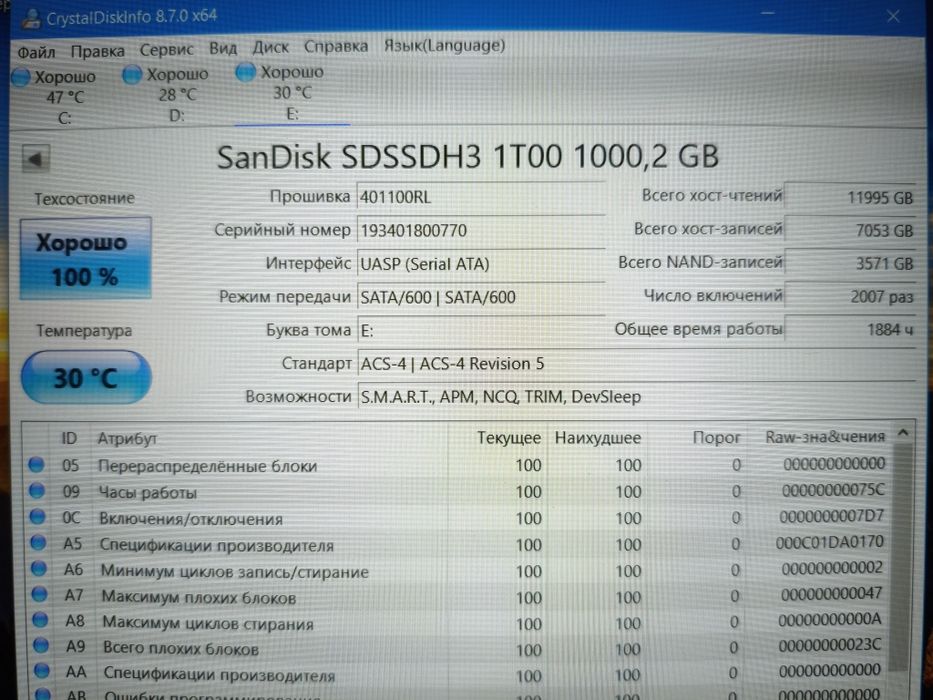Open the Файл menu
The height and width of the screenshot is (700, 933).
[x=36, y=52]
